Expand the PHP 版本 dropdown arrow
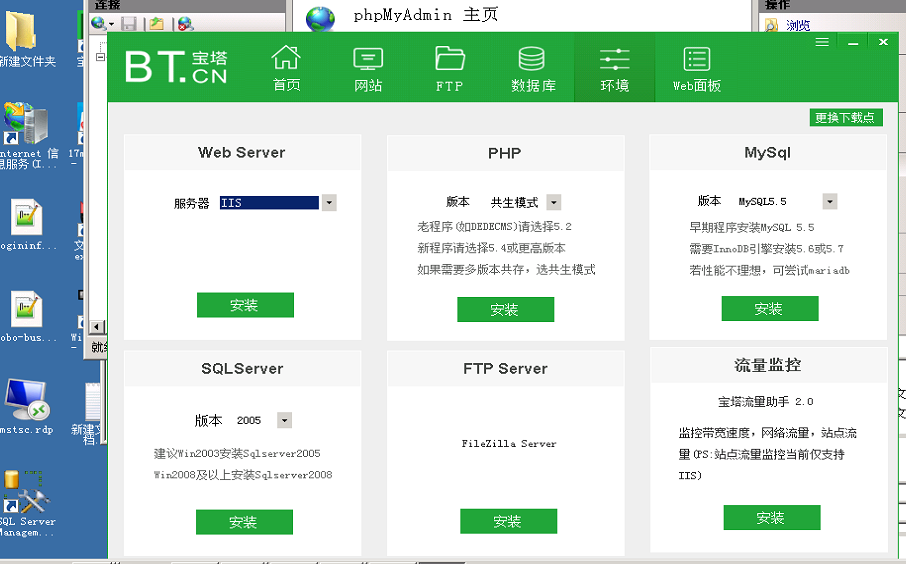The width and height of the screenshot is (906, 564). point(554,202)
